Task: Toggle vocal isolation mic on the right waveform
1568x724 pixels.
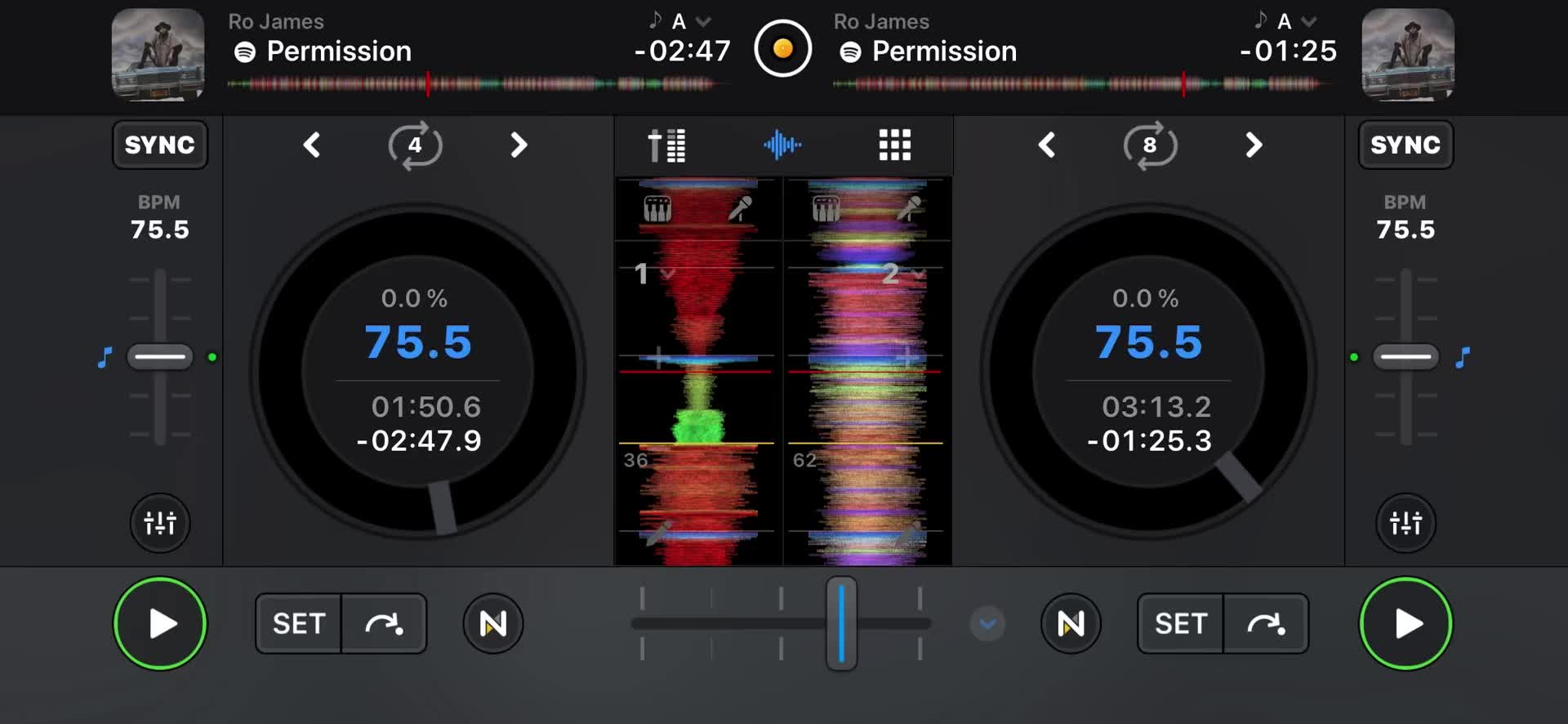Action: (909, 209)
